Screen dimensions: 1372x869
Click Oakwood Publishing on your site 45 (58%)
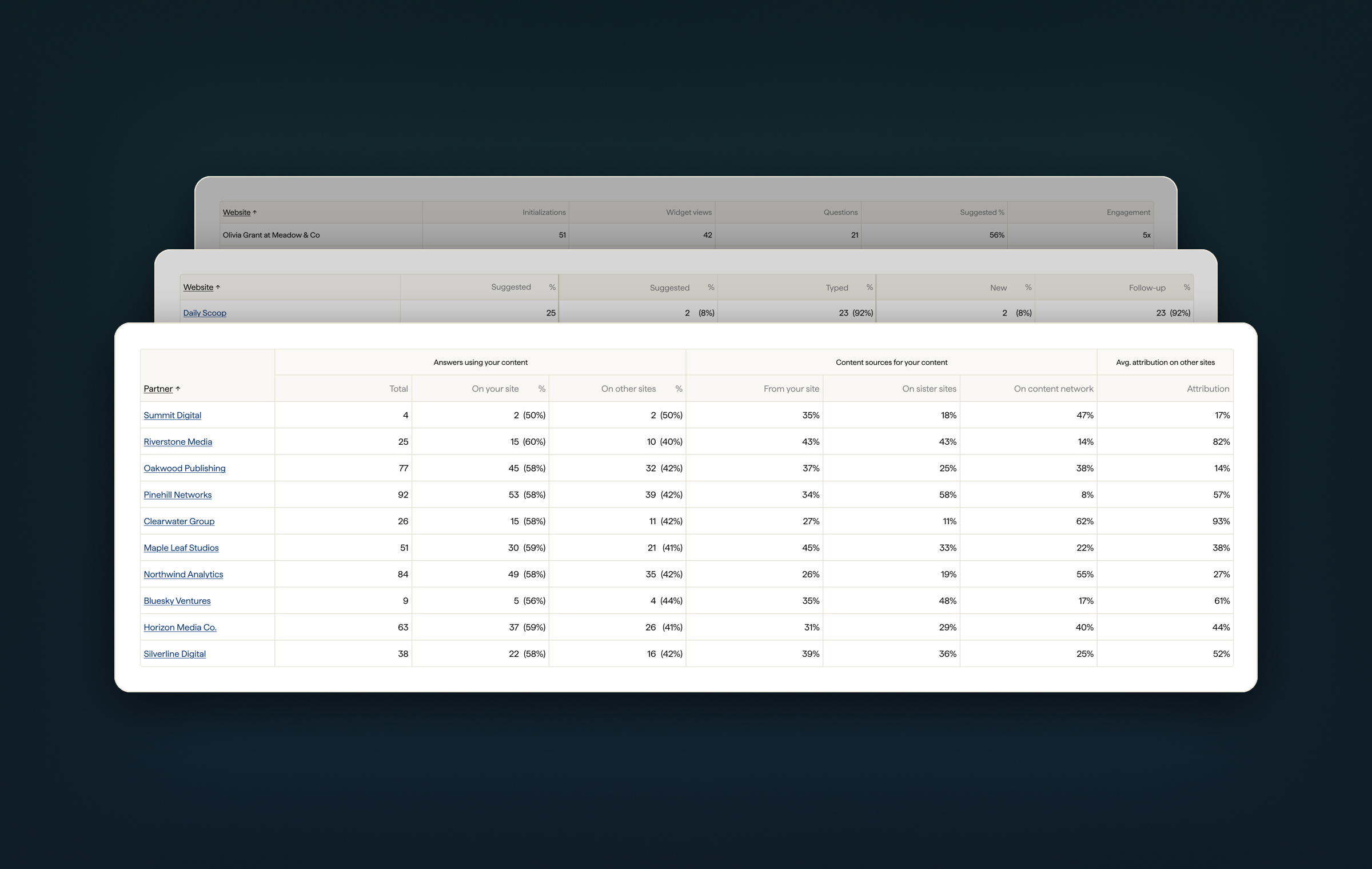[x=527, y=468]
